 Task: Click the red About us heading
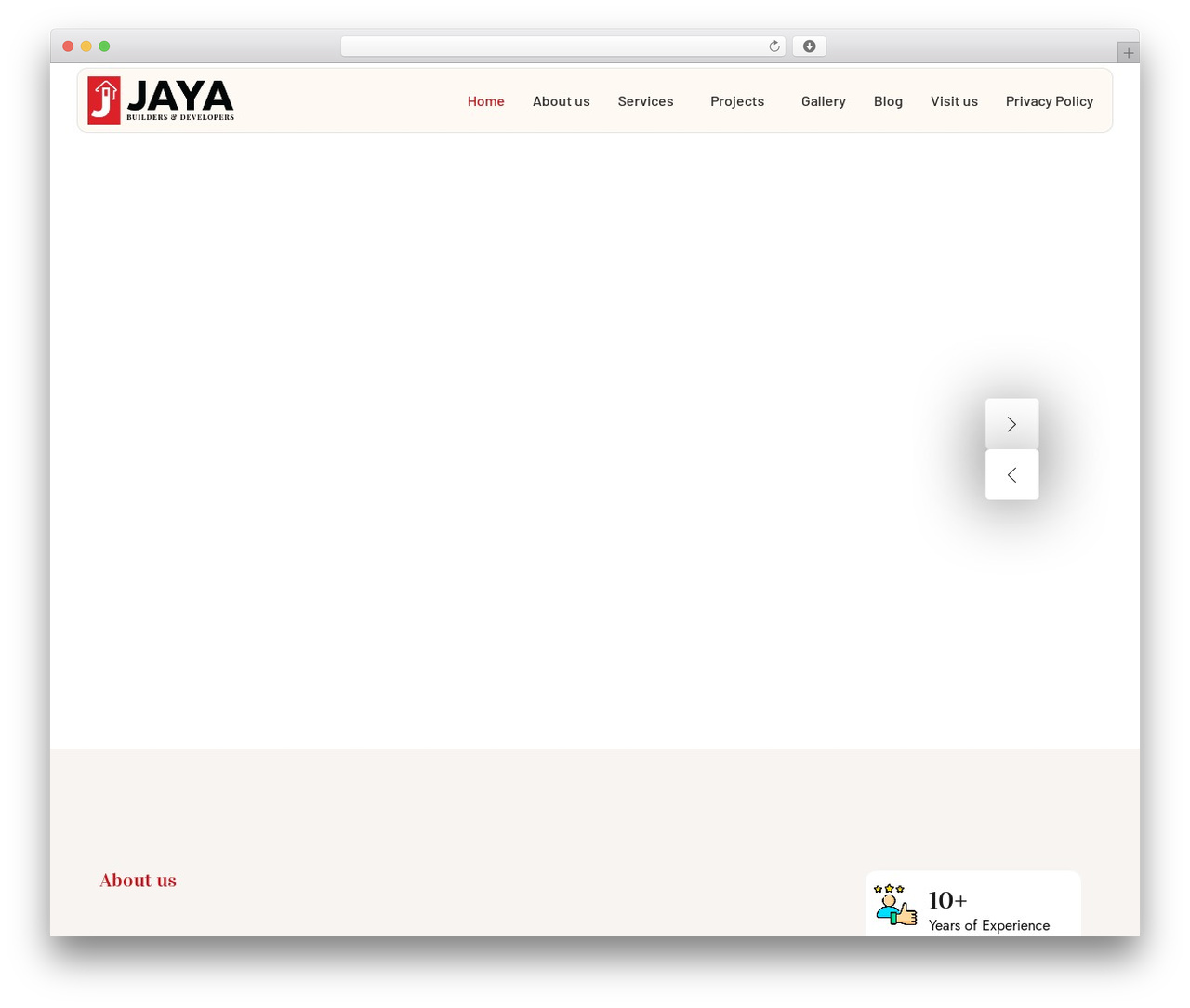point(139,881)
